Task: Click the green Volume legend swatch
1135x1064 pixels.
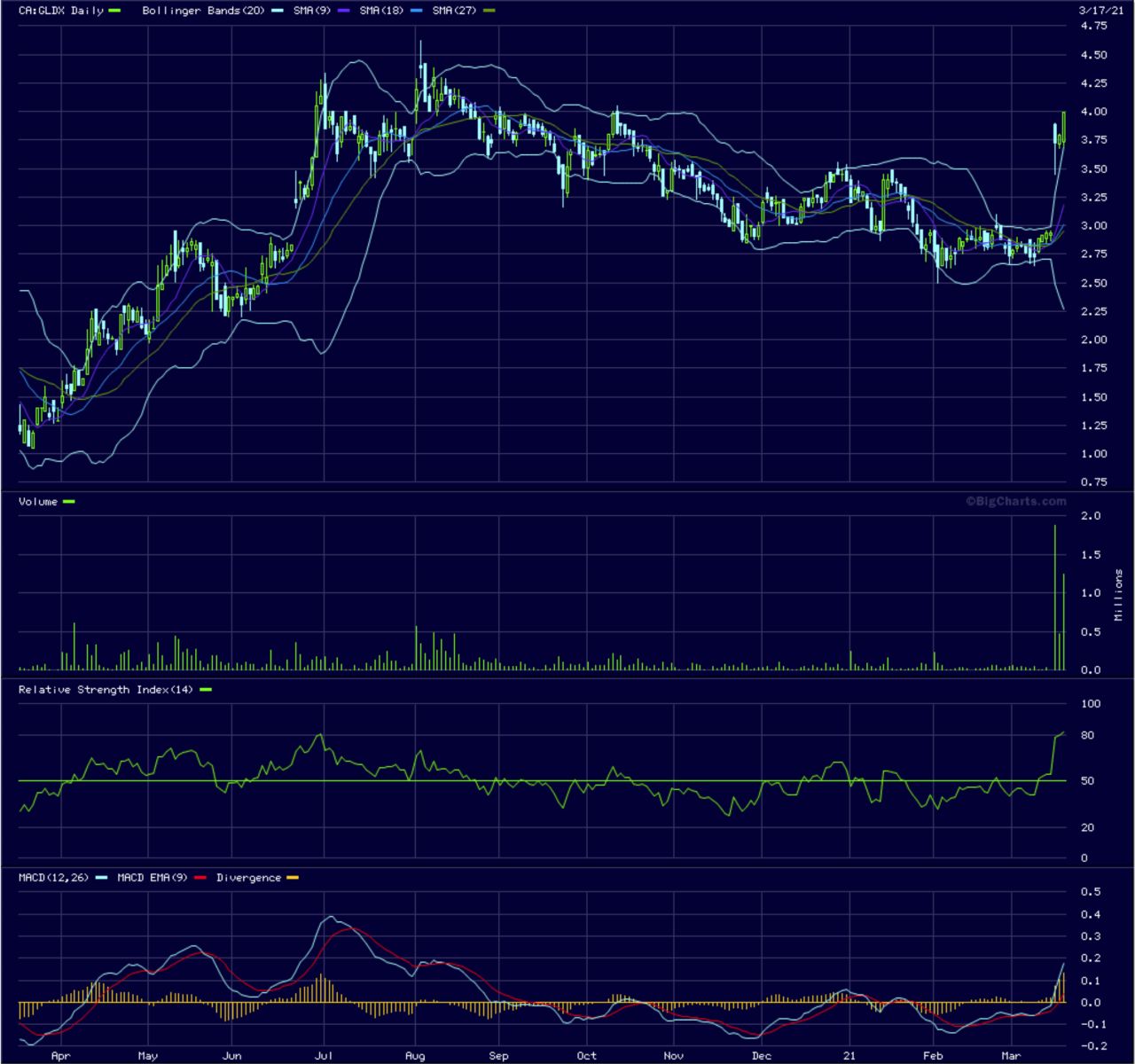Action: coord(69,502)
